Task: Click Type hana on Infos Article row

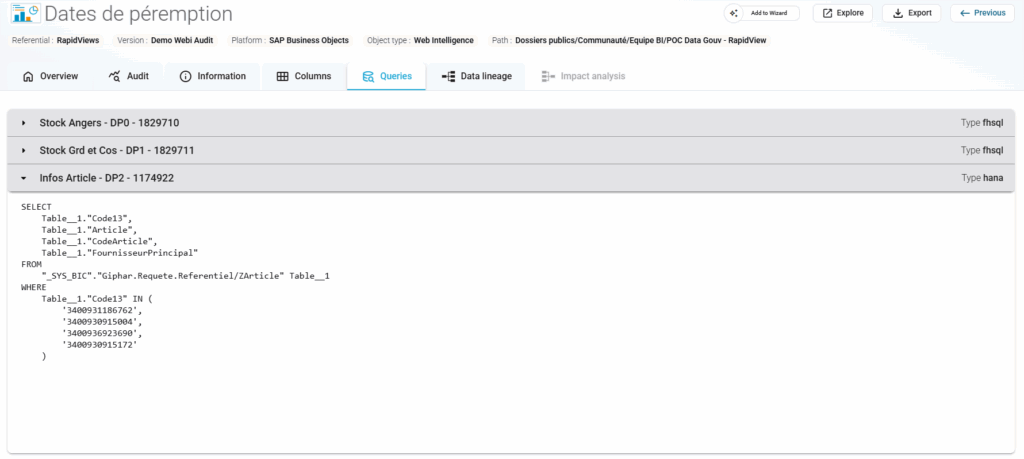Action: click(x=982, y=178)
